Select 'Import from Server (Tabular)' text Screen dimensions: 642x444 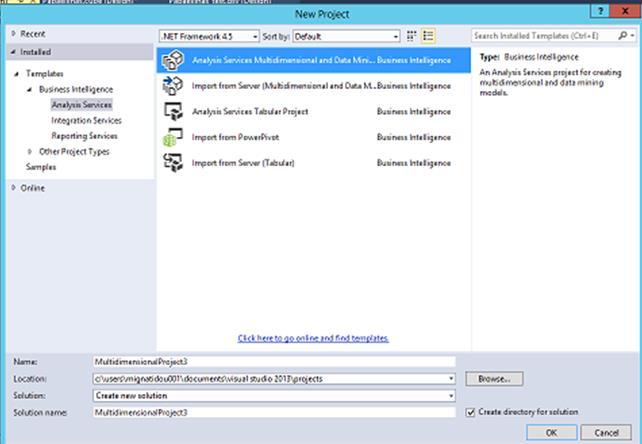click(243, 163)
